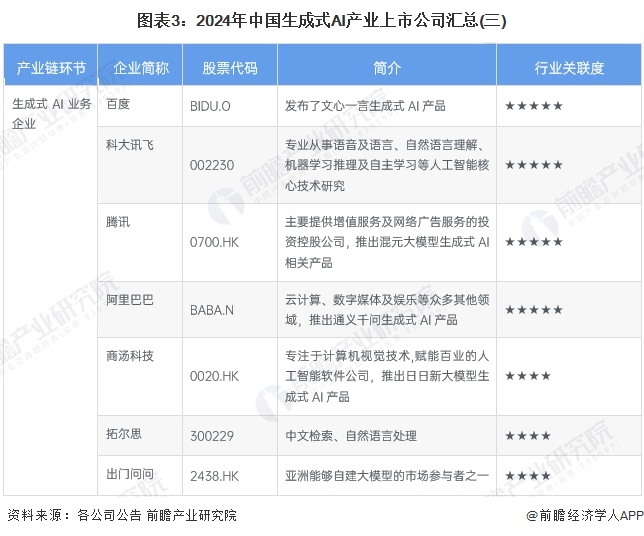Click the '产业链环节' column header
The image size is (644, 536).
click(x=51, y=68)
